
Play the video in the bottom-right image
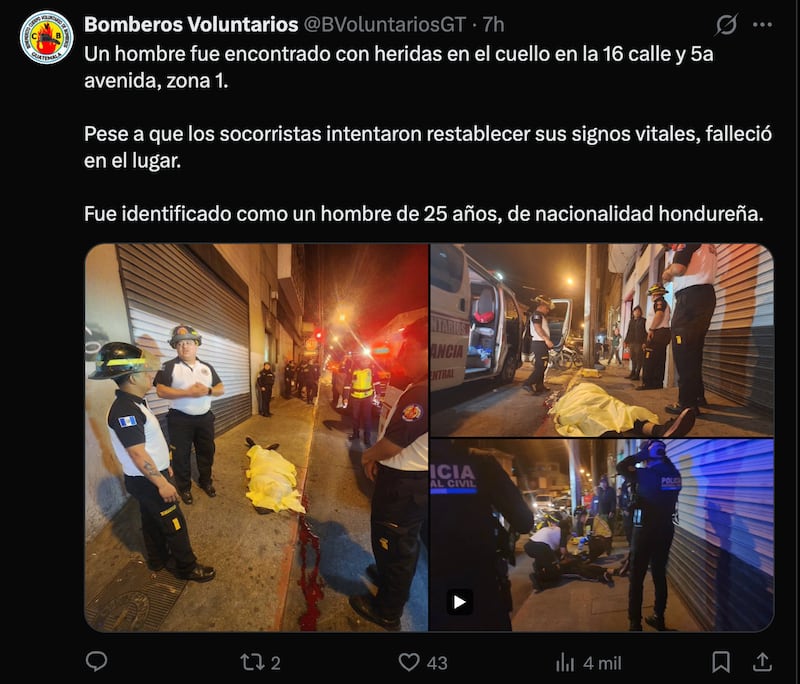click(459, 602)
